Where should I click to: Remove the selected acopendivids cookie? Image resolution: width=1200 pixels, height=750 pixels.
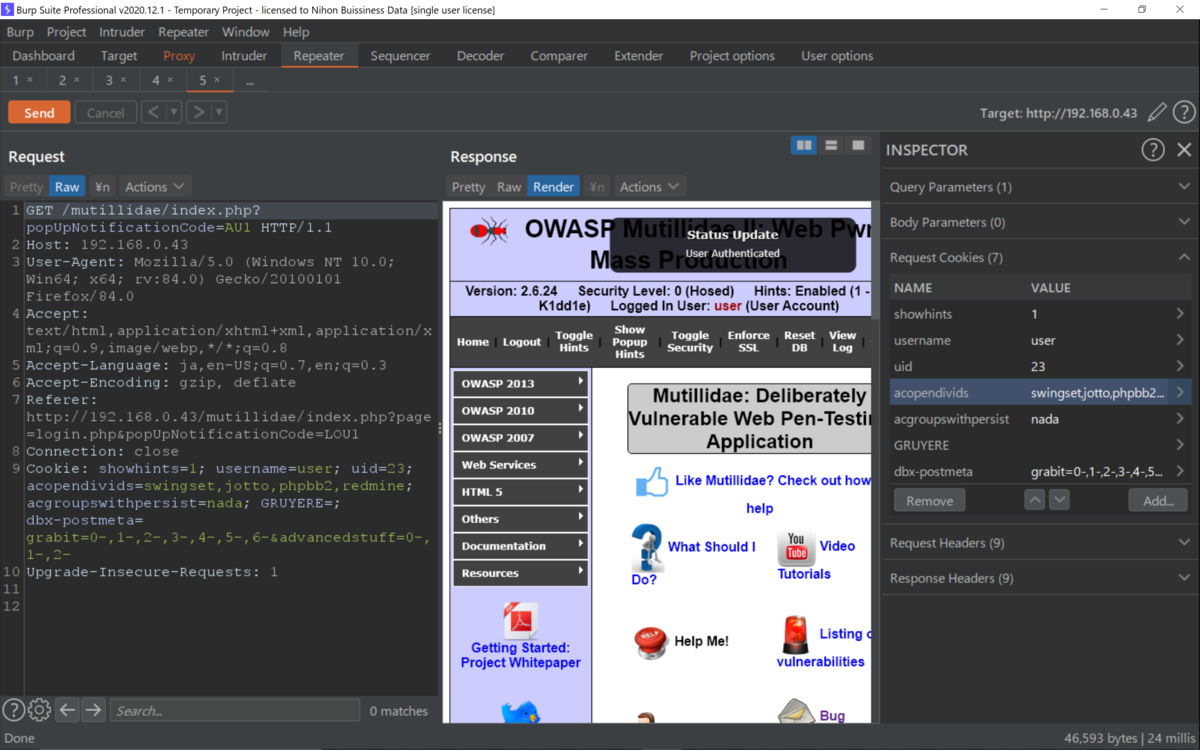coord(930,501)
